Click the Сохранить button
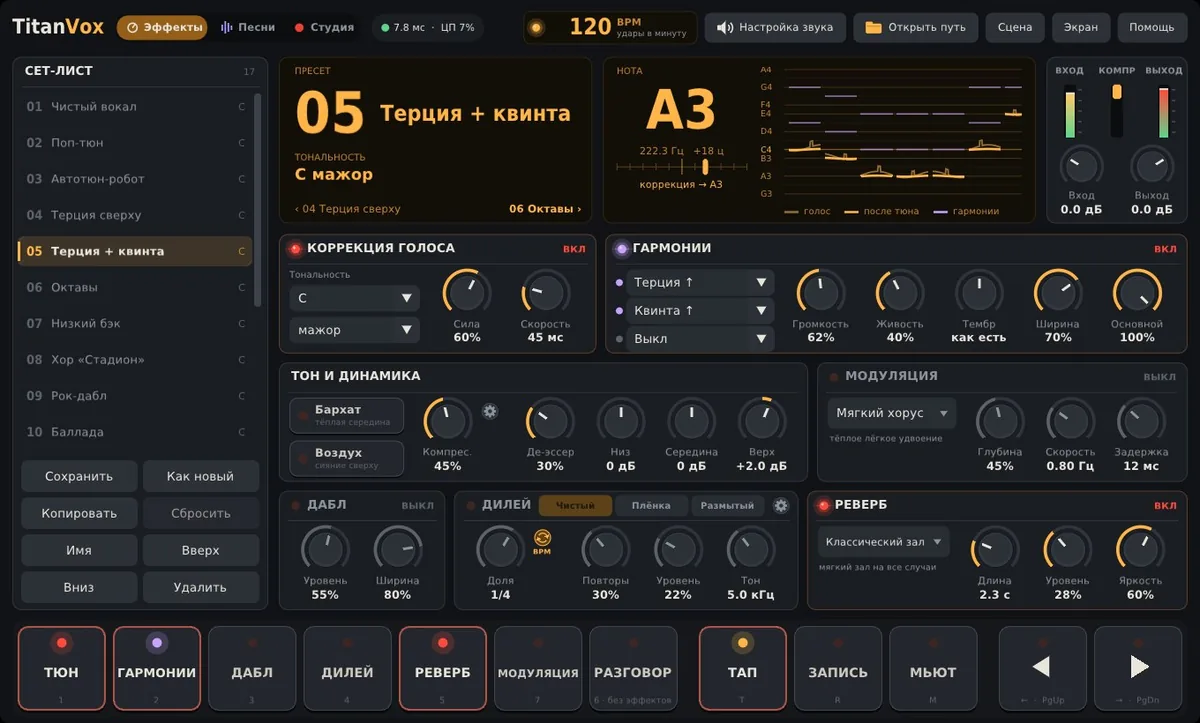This screenshot has width=1200, height=723. [79, 477]
